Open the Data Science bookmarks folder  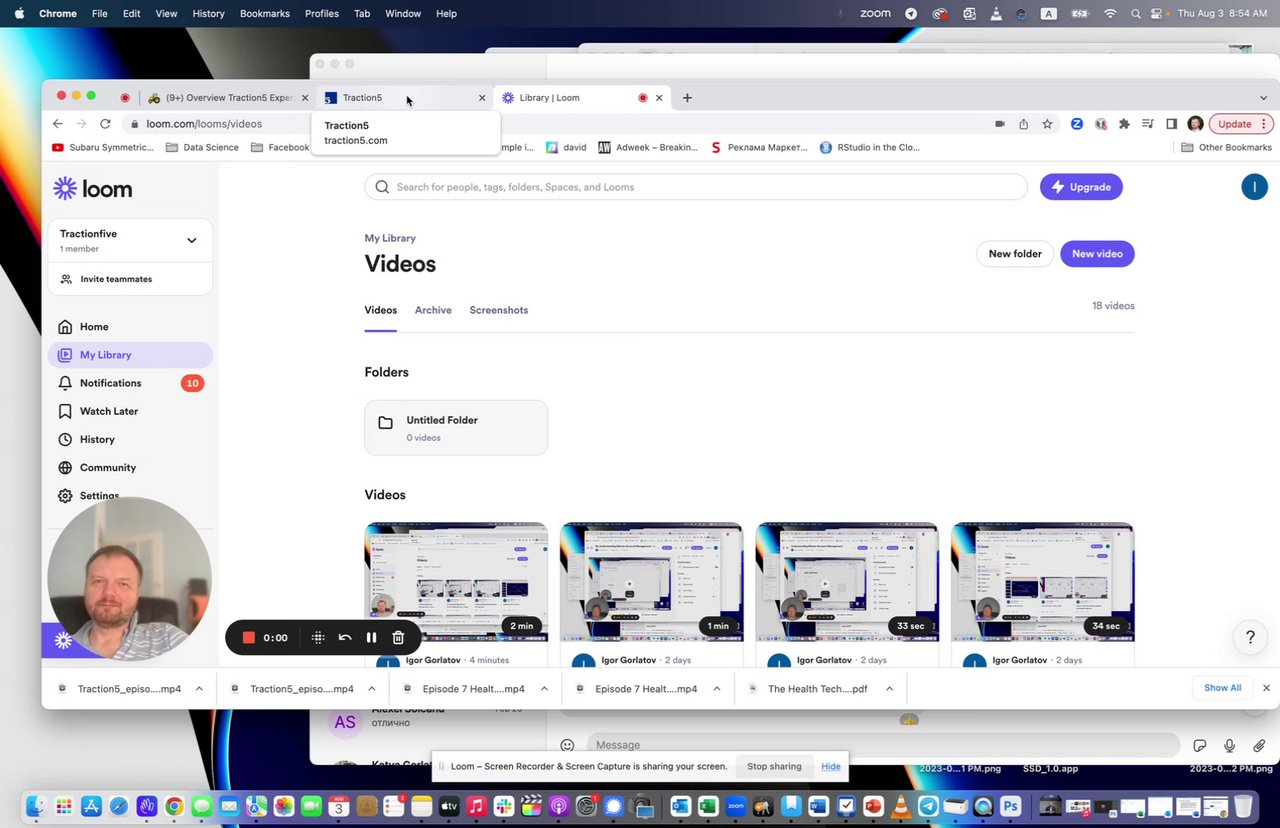pyautogui.click(x=202, y=147)
